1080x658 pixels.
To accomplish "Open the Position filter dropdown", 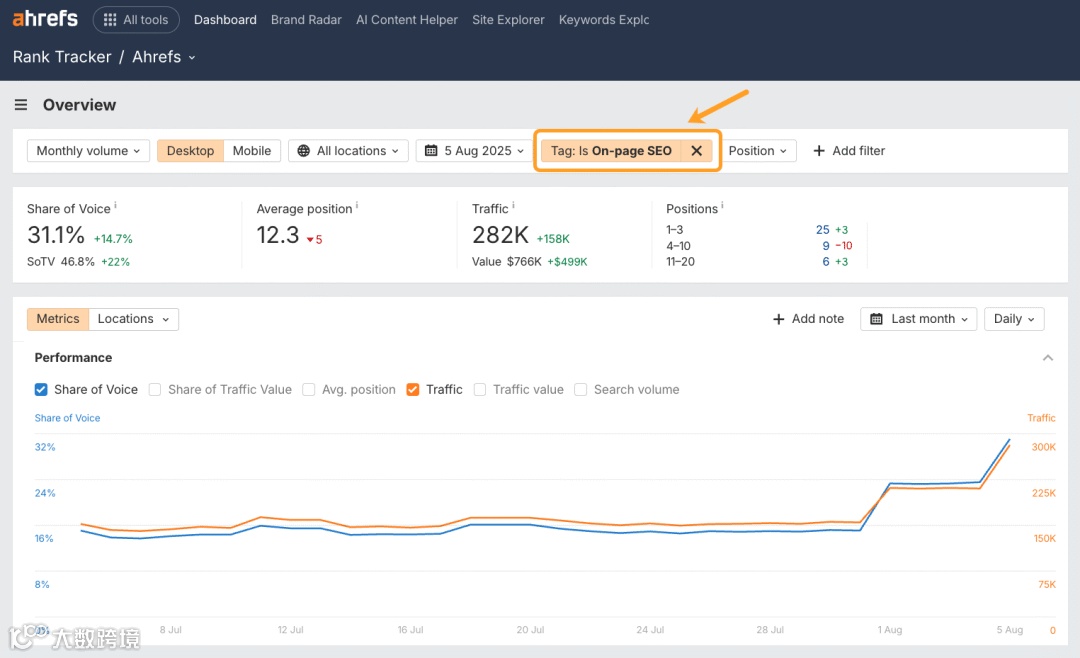I will 758,150.
